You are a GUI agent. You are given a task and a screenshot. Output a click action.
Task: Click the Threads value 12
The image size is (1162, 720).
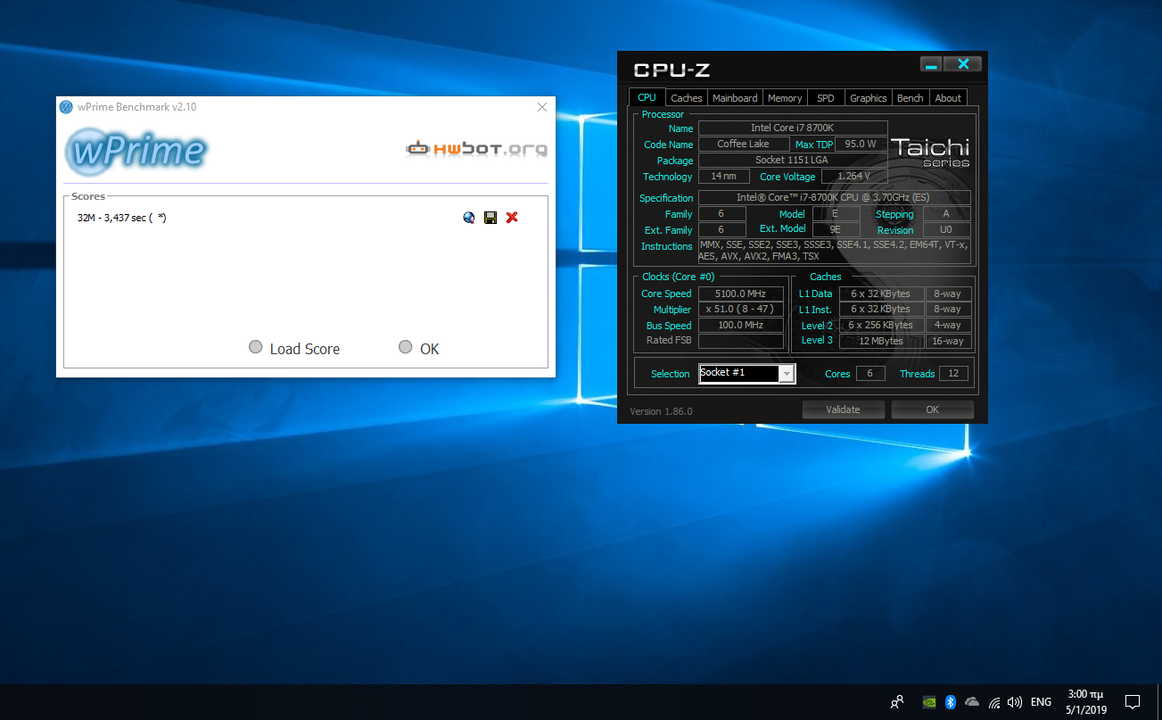[954, 373]
